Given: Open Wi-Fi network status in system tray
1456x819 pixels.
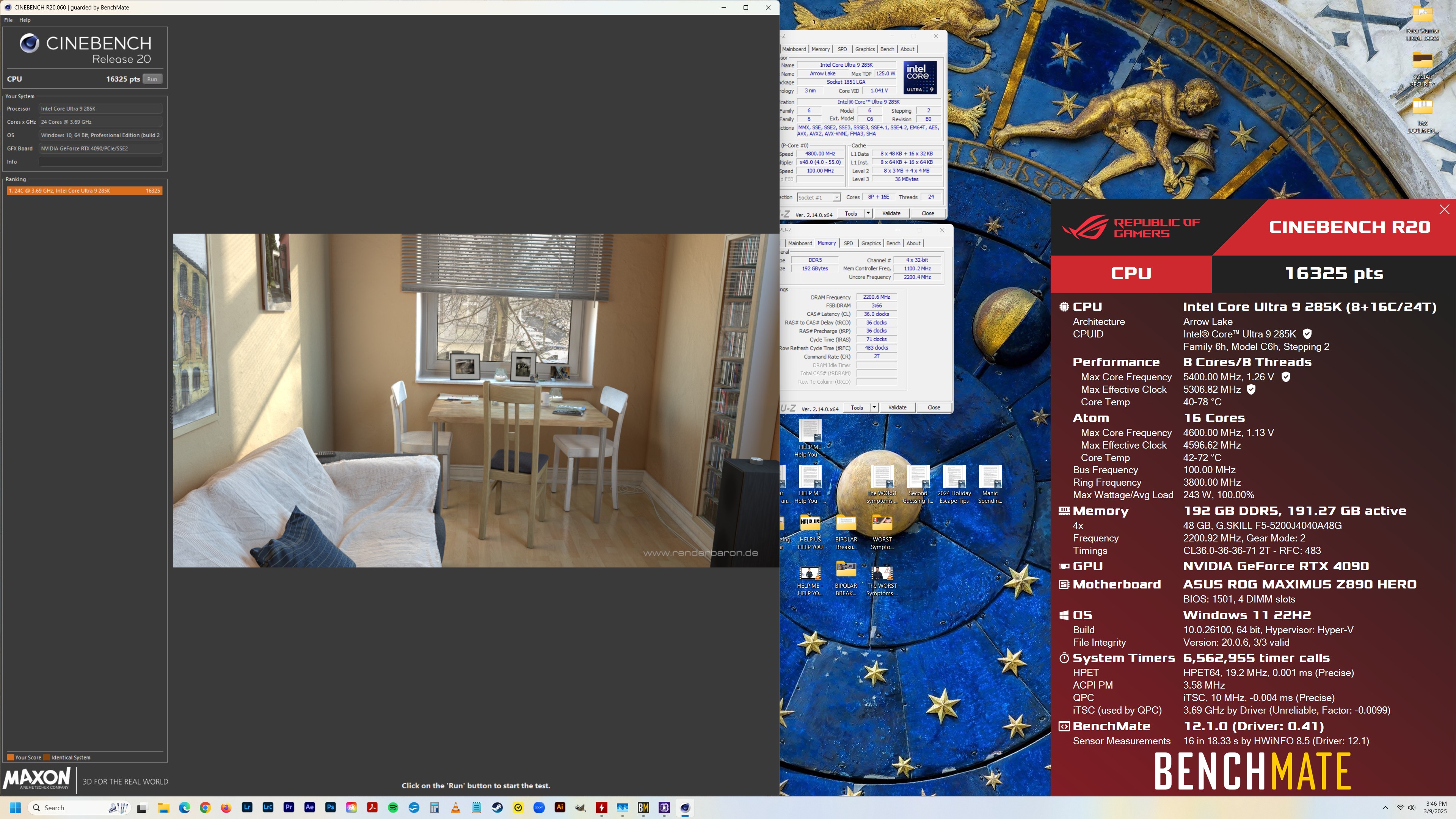Looking at the screenshot, I should [x=1400, y=808].
